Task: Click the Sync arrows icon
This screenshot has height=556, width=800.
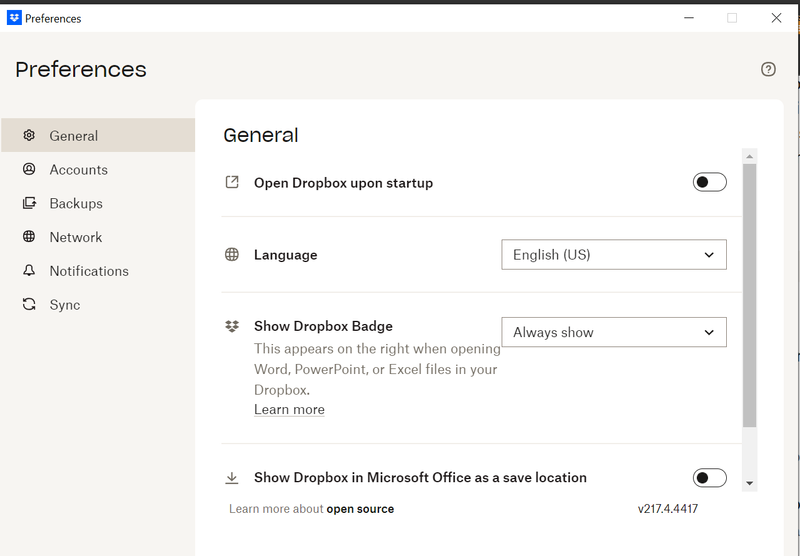Action: click(x=29, y=305)
